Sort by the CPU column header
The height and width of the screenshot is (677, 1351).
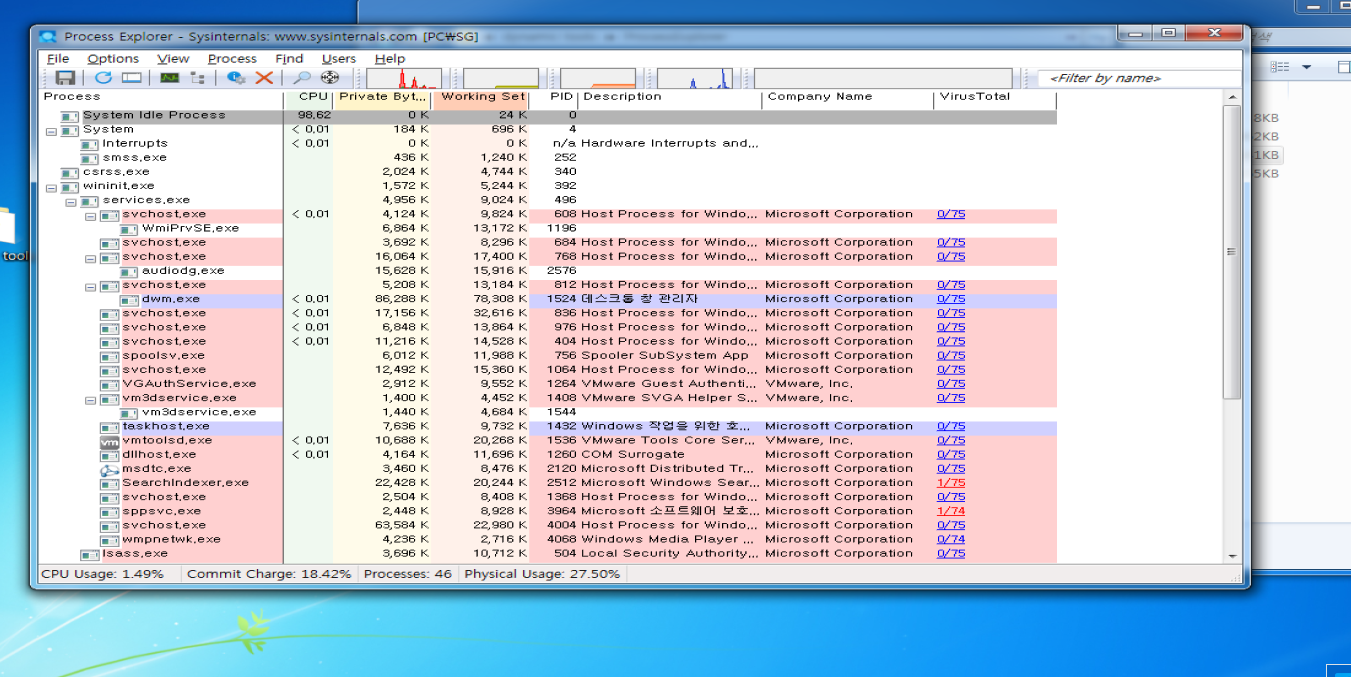pyautogui.click(x=309, y=98)
